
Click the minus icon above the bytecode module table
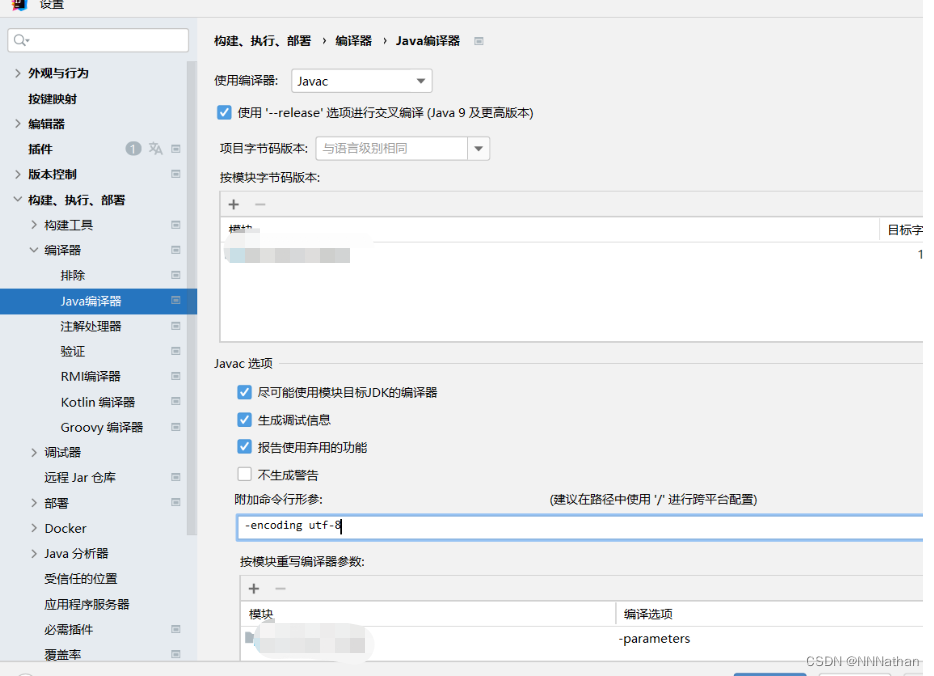click(258, 204)
